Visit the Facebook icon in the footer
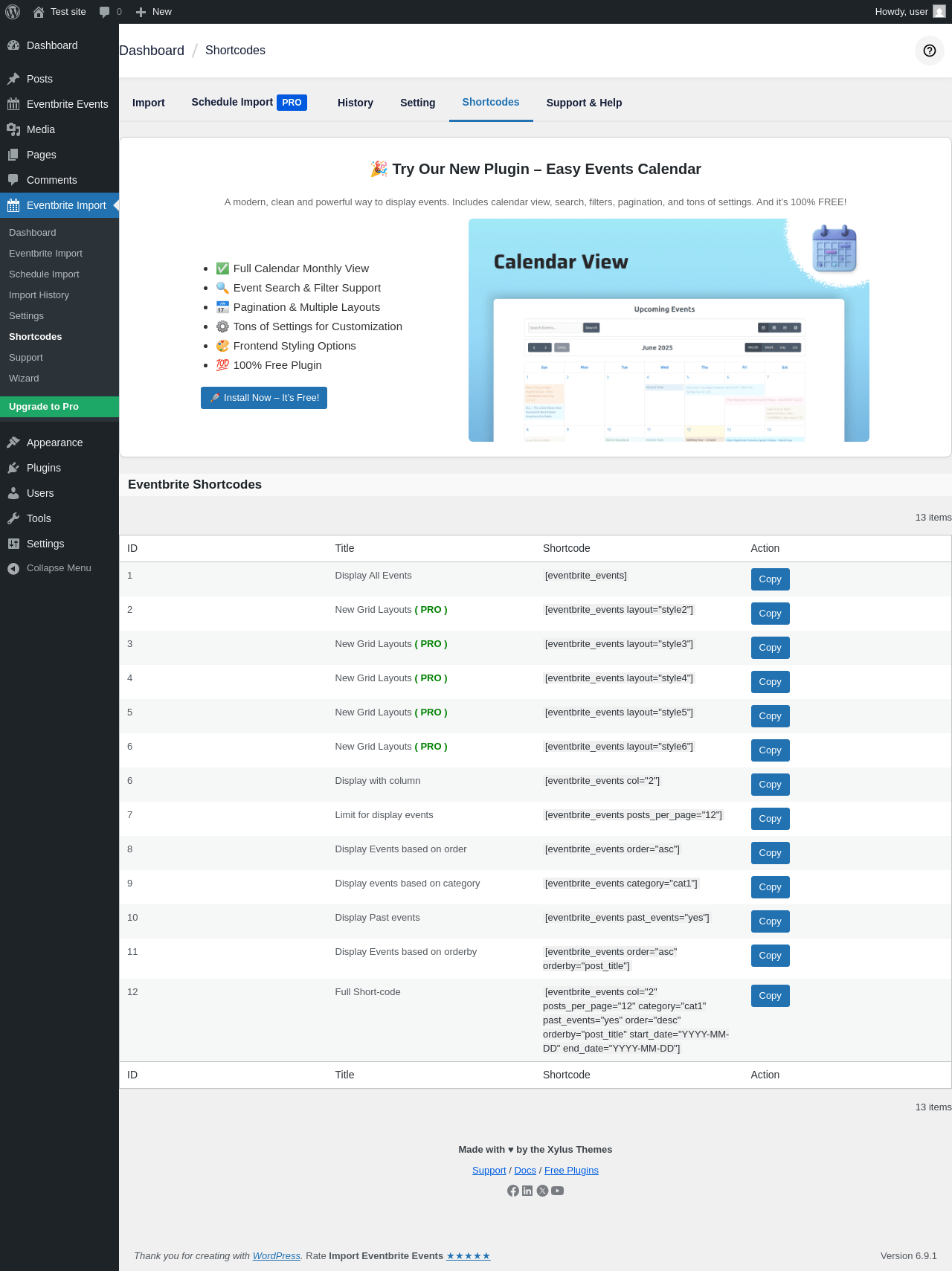This screenshot has width=952, height=1271. pyautogui.click(x=513, y=1191)
